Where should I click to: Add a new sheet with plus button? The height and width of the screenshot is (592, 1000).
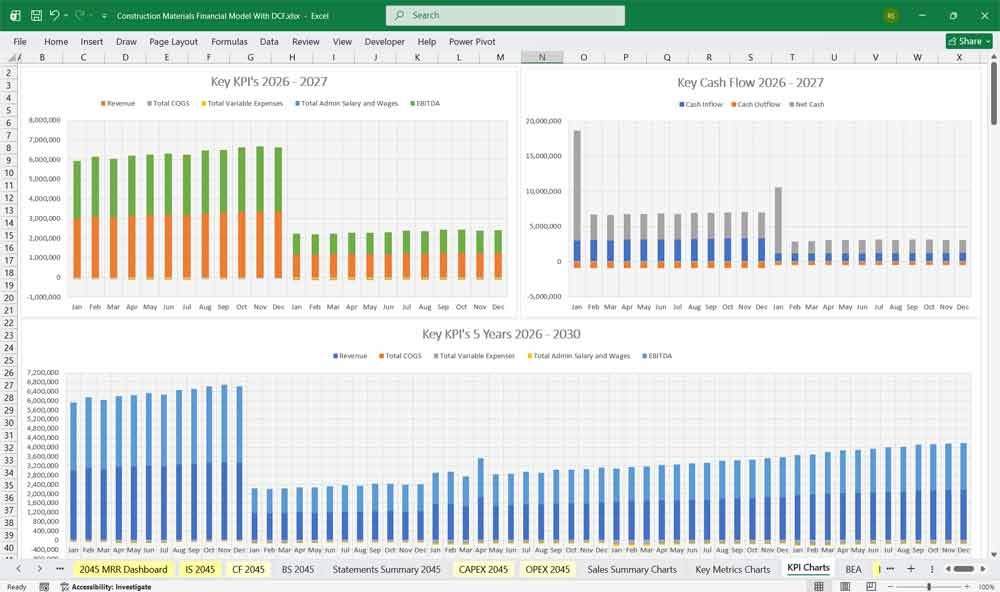911,568
